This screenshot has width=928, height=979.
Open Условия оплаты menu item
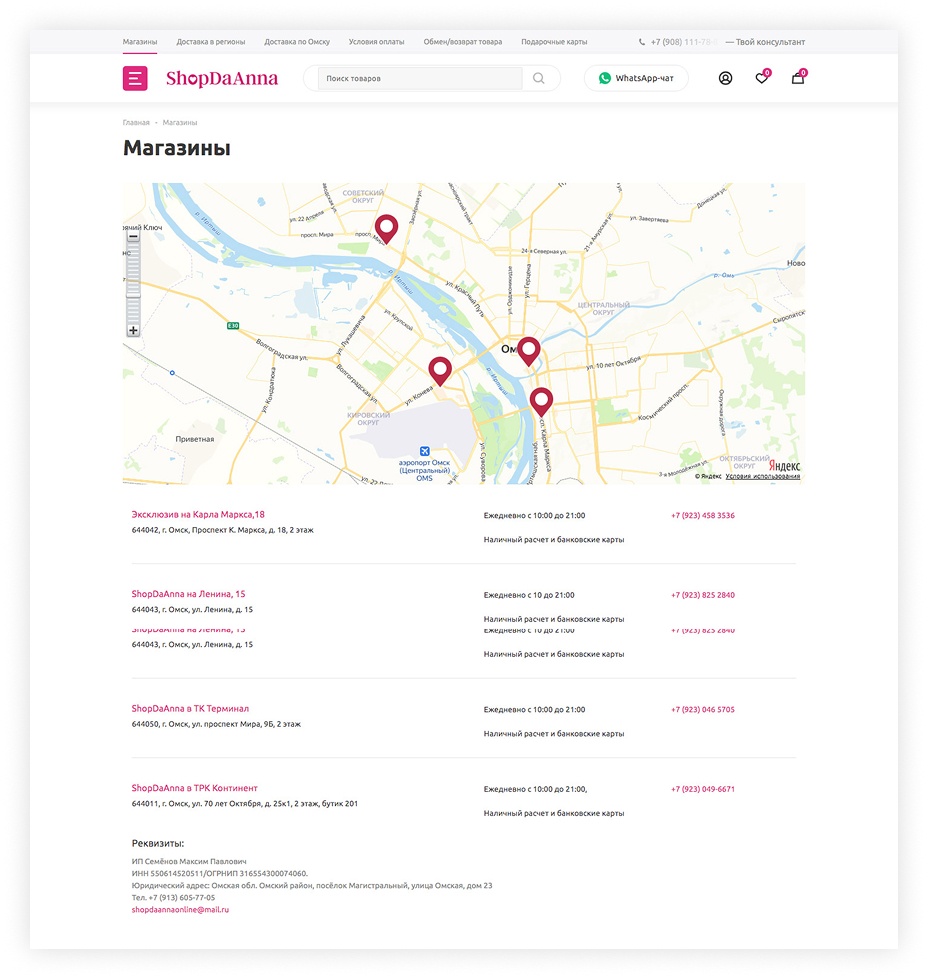[x=377, y=42]
